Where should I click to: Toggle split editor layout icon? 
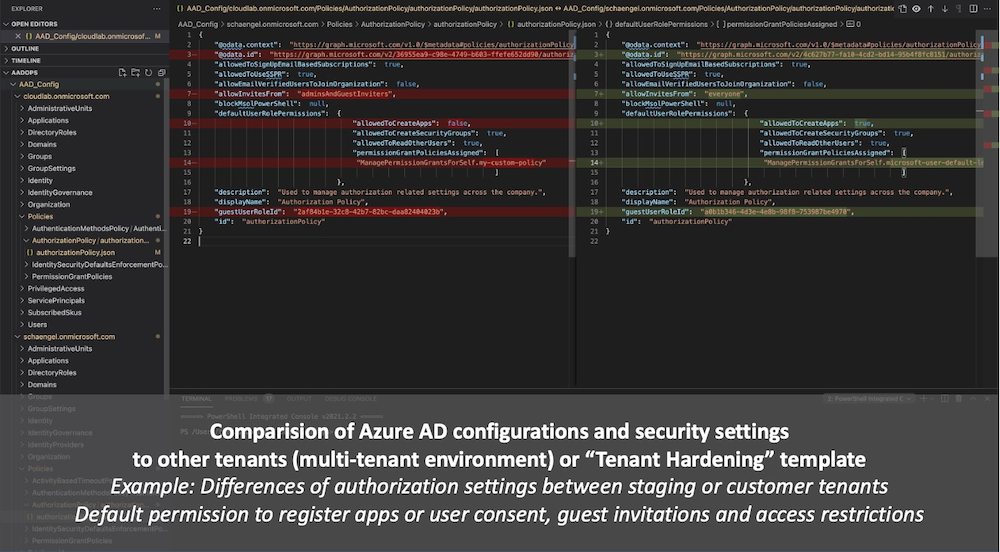pyautogui.click(x=973, y=9)
